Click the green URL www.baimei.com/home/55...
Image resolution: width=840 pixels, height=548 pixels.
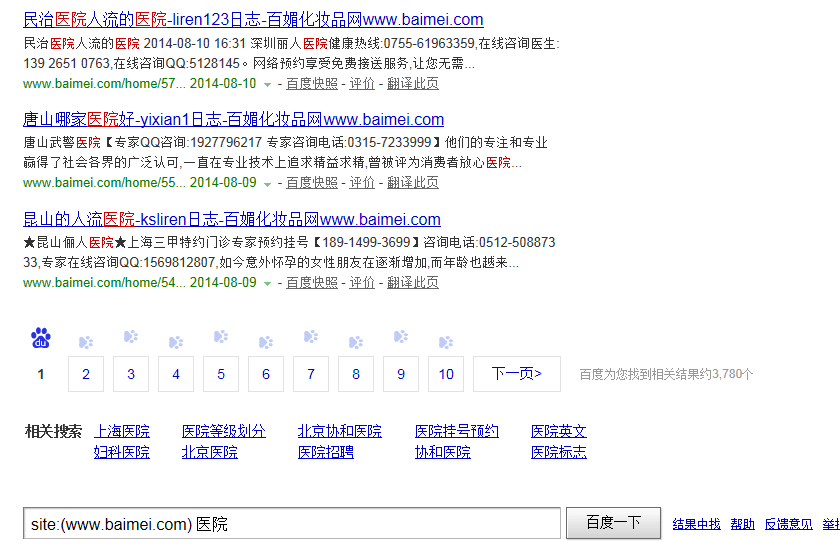pos(104,183)
